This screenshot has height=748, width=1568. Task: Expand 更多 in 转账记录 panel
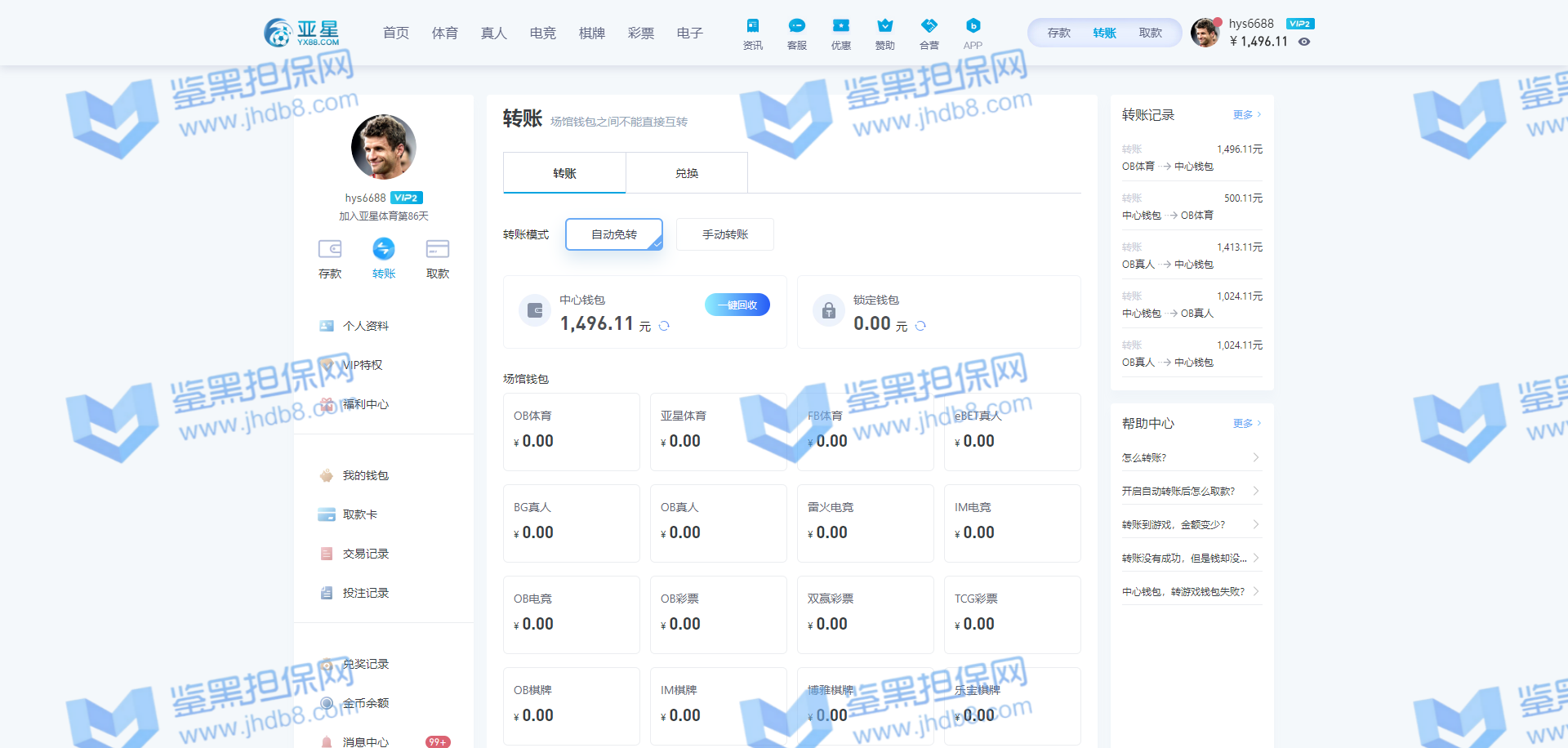click(1246, 115)
